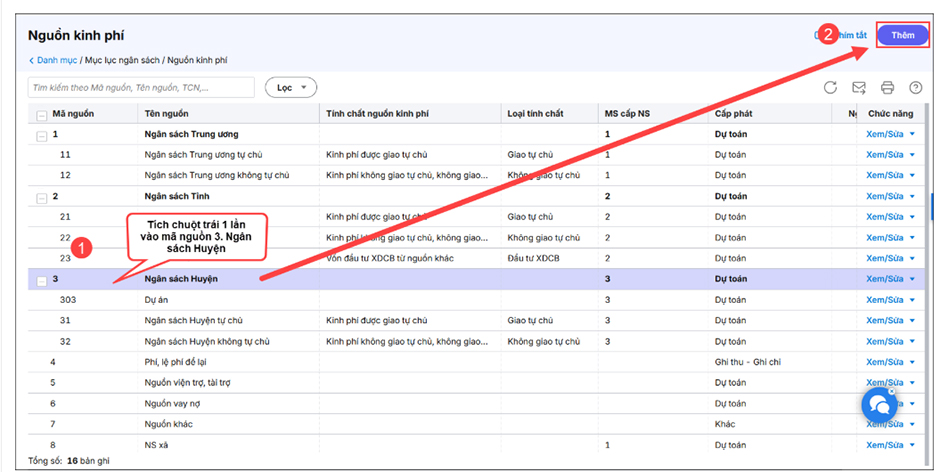940x472 pixels.
Task: Click the printer icon
Action: point(887,88)
